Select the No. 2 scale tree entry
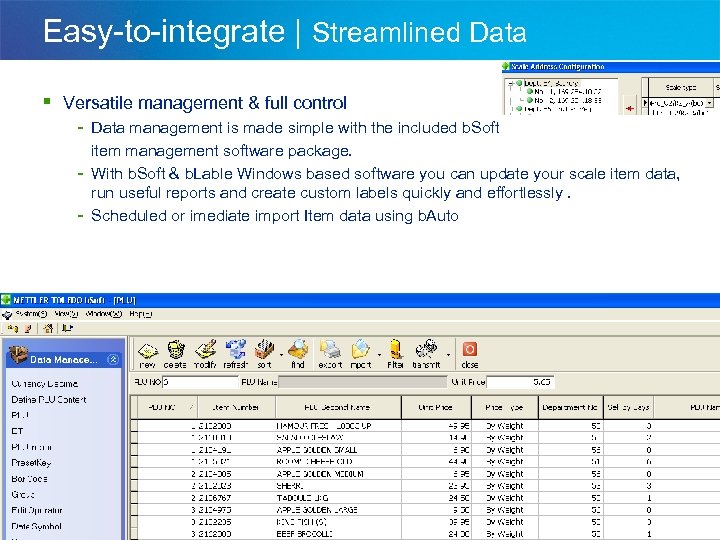The image size is (720, 540). point(568,100)
